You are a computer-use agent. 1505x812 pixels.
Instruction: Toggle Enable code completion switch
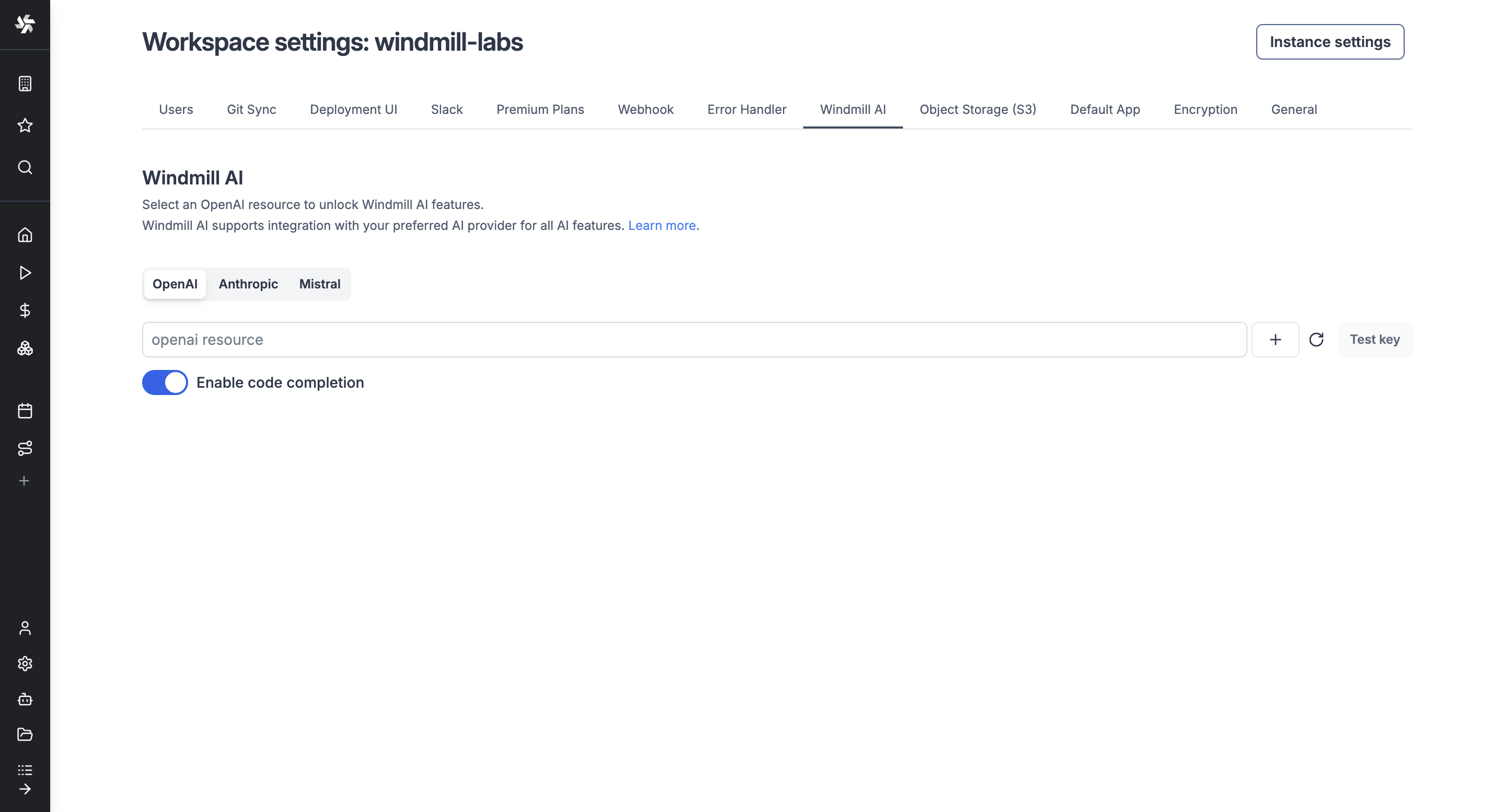(165, 382)
